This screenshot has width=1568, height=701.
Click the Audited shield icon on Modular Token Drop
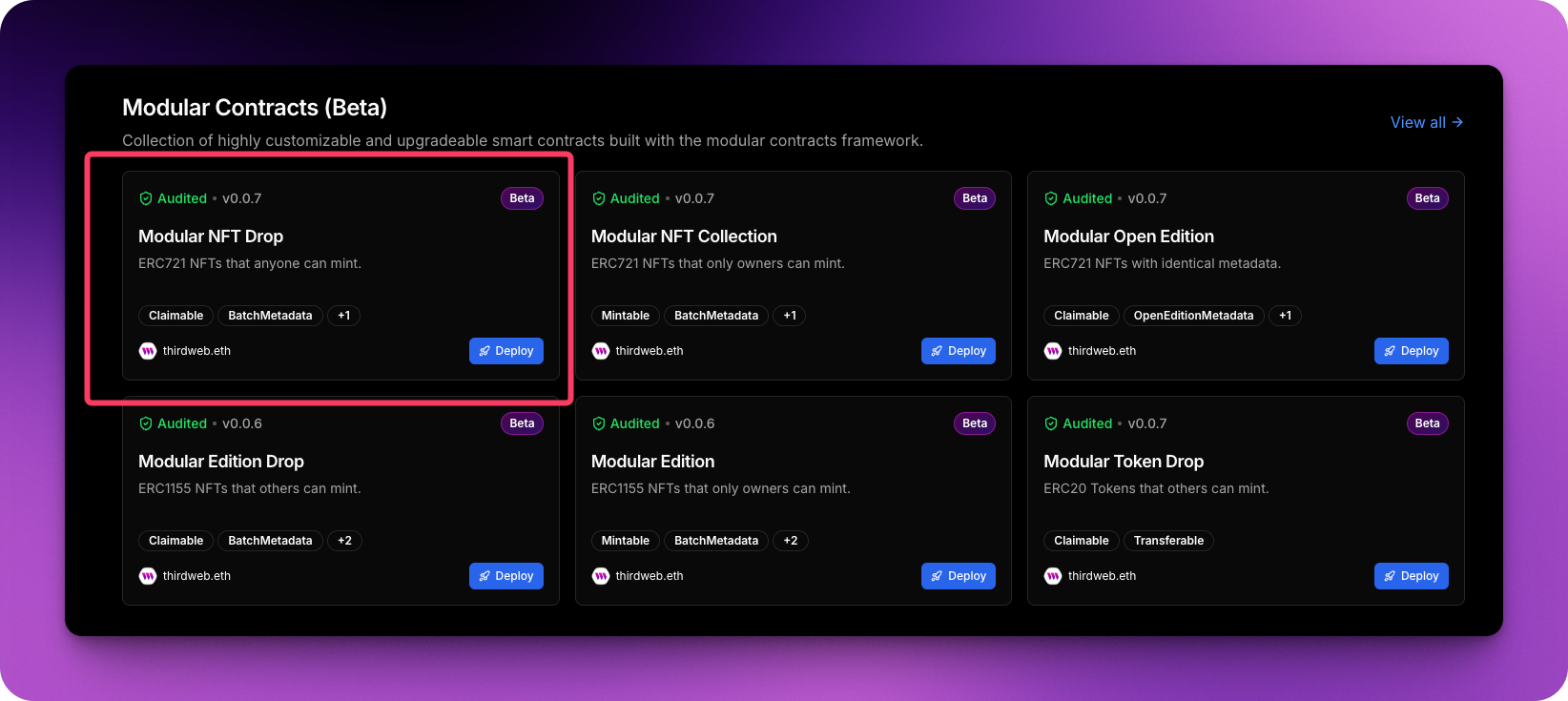pyautogui.click(x=1051, y=423)
